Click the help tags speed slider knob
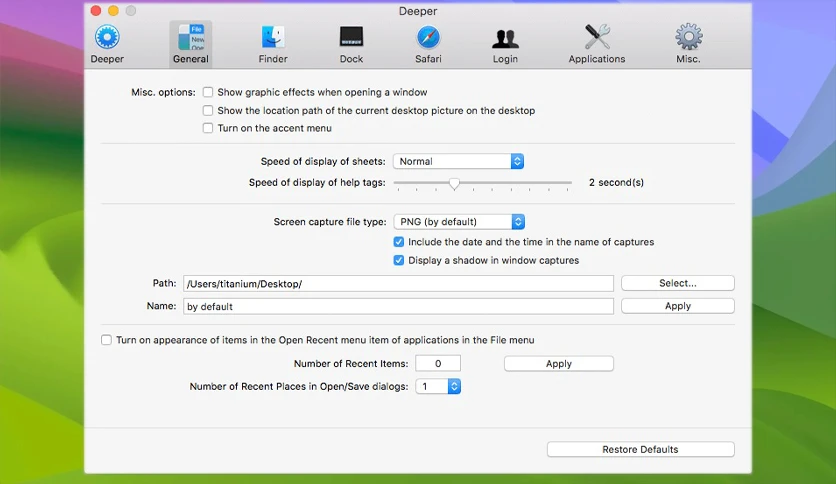 pos(454,184)
